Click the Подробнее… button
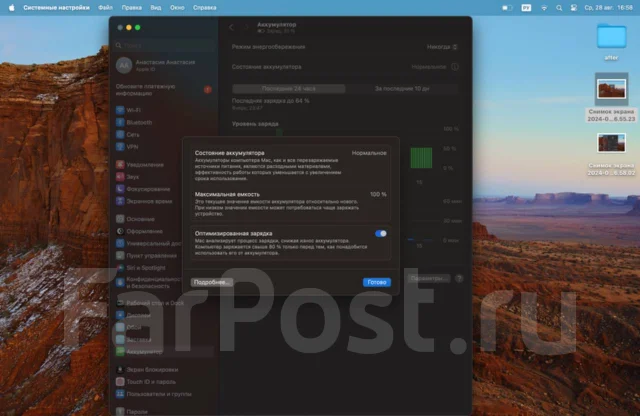 [211, 282]
